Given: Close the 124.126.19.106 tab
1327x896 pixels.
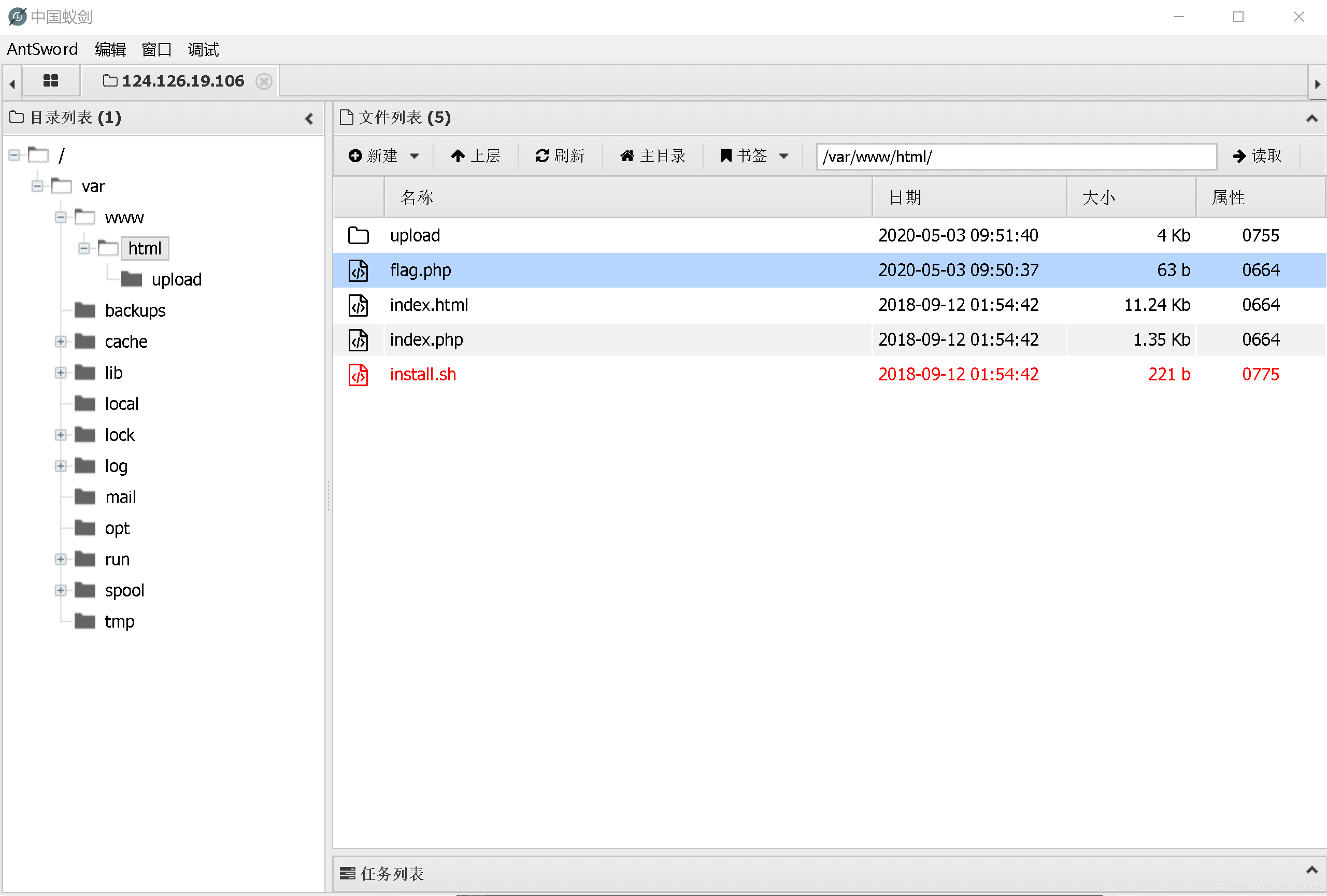Looking at the screenshot, I should [x=264, y=81].
